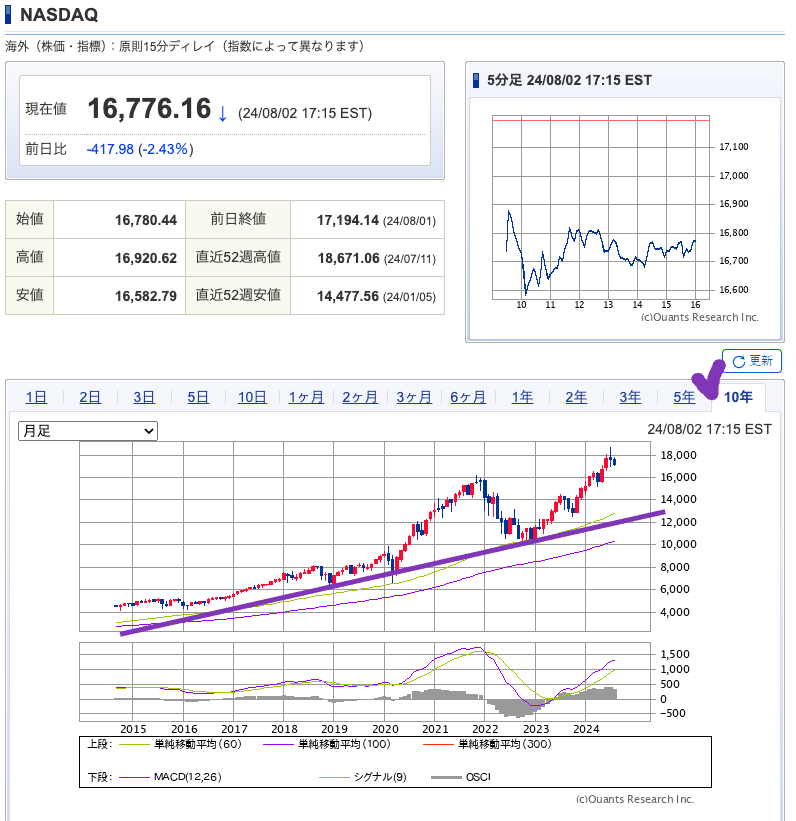Click the 単純移動平均(300) legend entry
The height and width of the screenshot is (821, 796).
coord(487,744)
